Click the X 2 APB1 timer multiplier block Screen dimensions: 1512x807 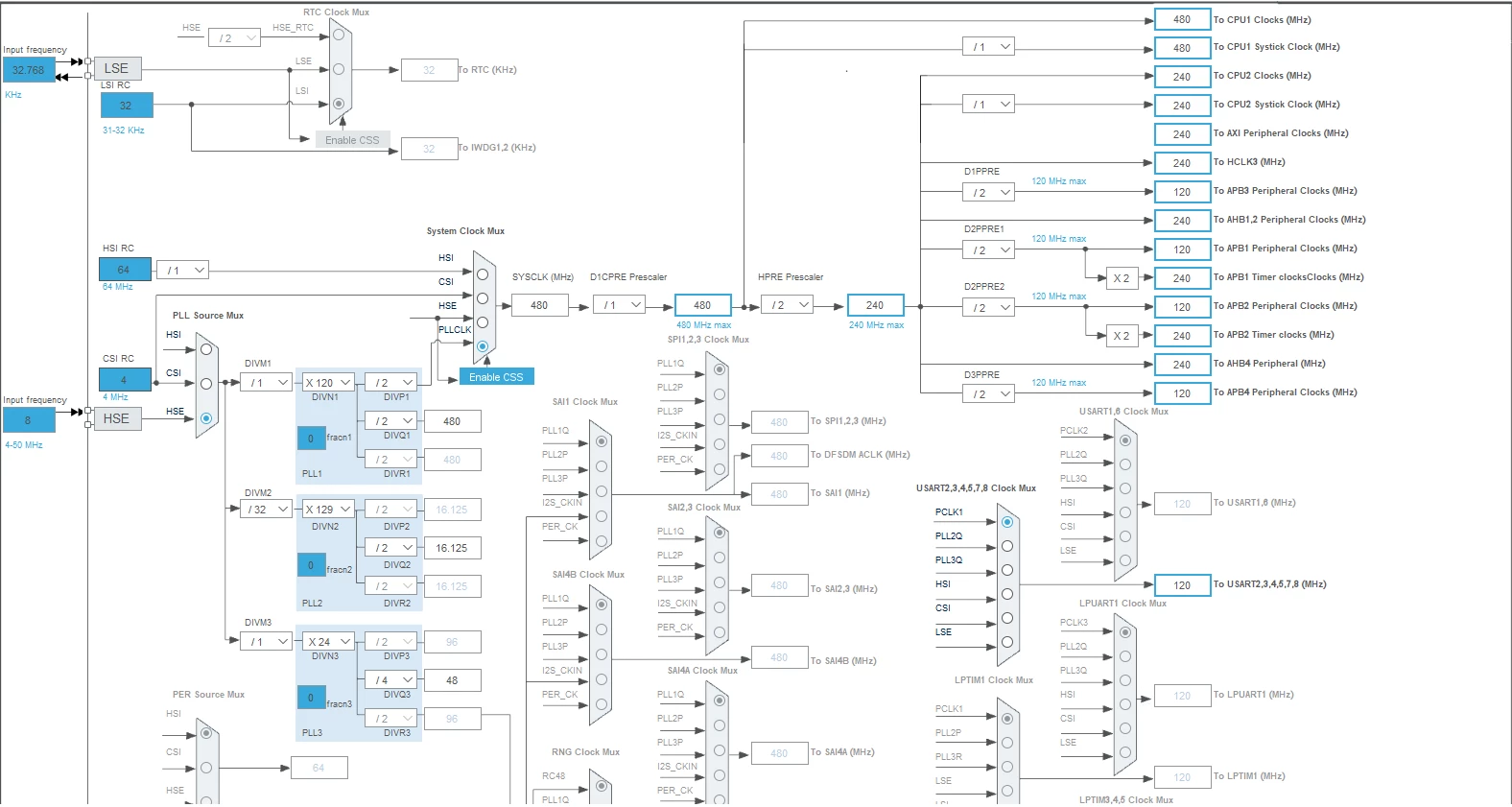tap(1122, 278)
